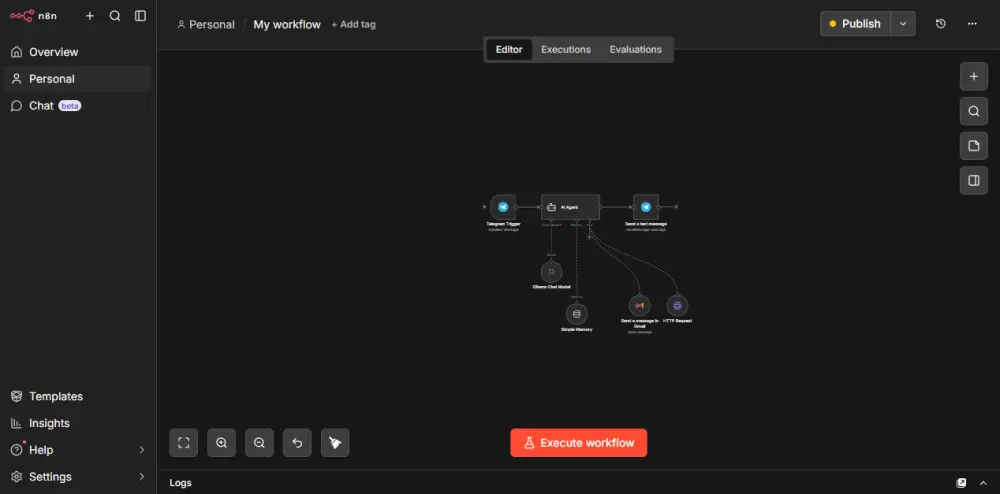Click Execute workflow
Image resolution: width=1000 pixels, height=494 pixels.
coord(578,442)
